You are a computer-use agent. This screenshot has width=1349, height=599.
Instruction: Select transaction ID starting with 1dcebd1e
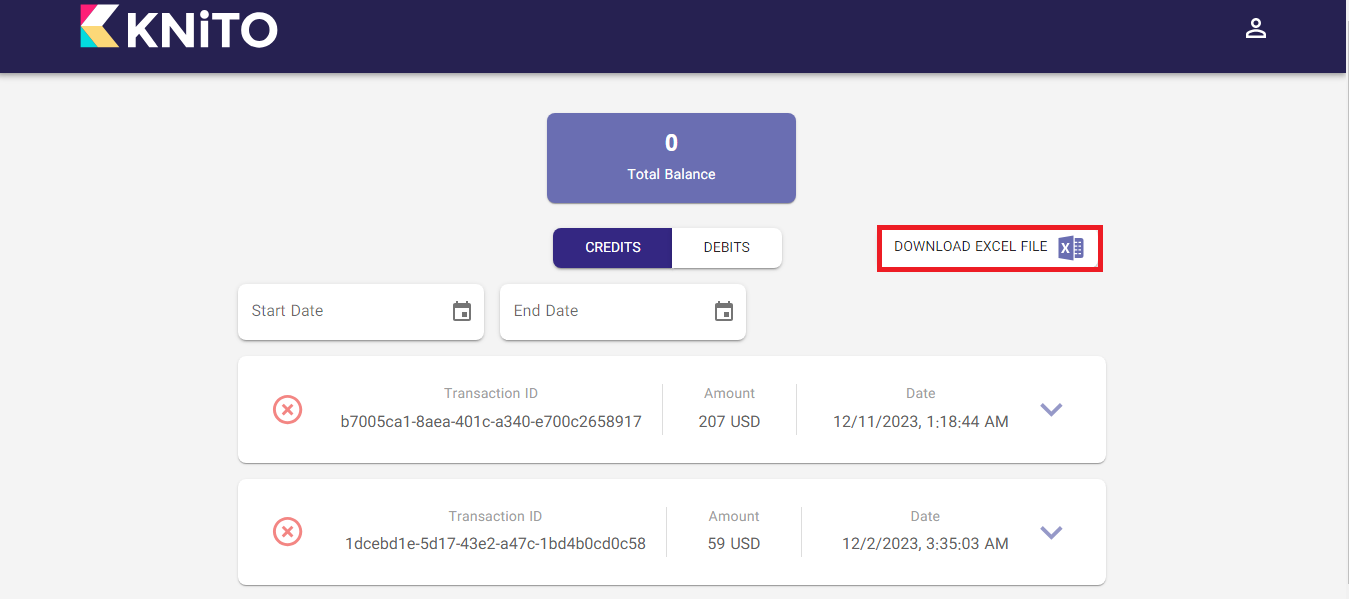[x=495, y=545]
